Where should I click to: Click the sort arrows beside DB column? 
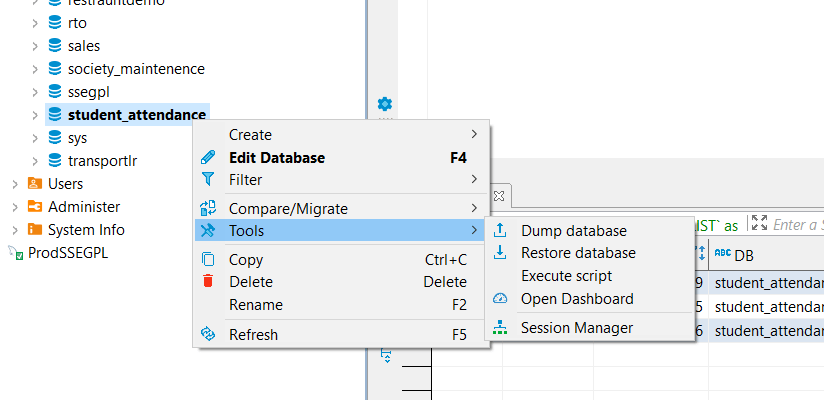(702, 252)
